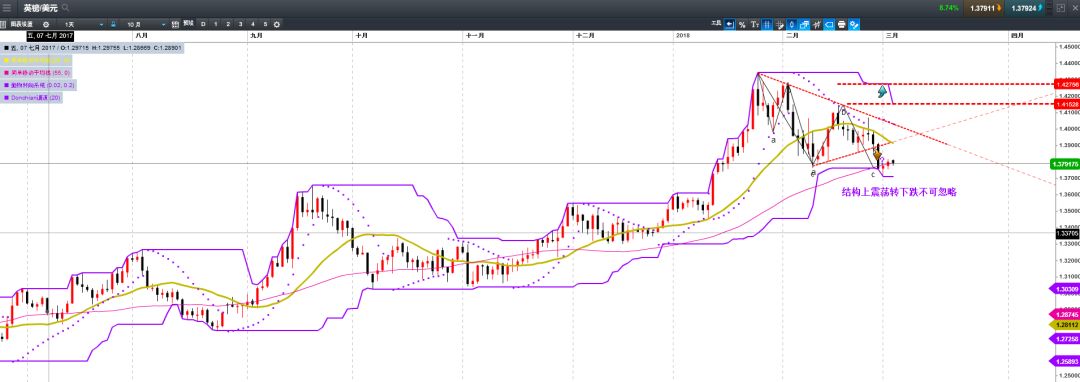Select preset 4
This screenshot has width=1080, height=382.
coord(253,24)
